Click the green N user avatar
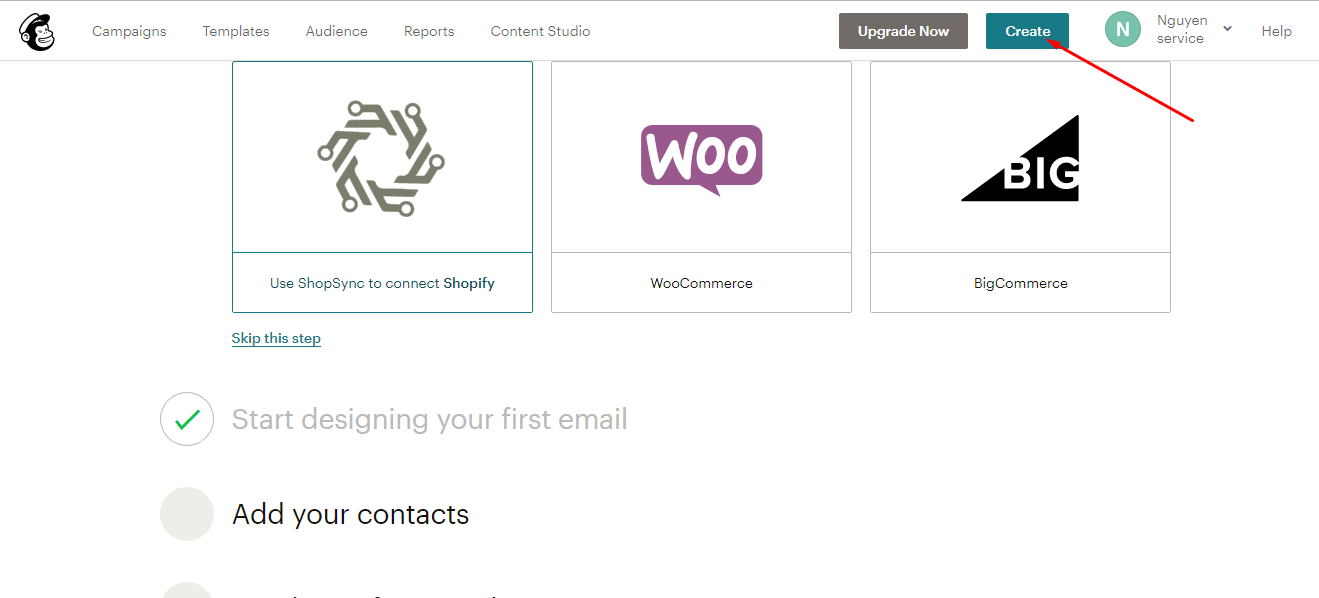 (x=1122, y=29)
